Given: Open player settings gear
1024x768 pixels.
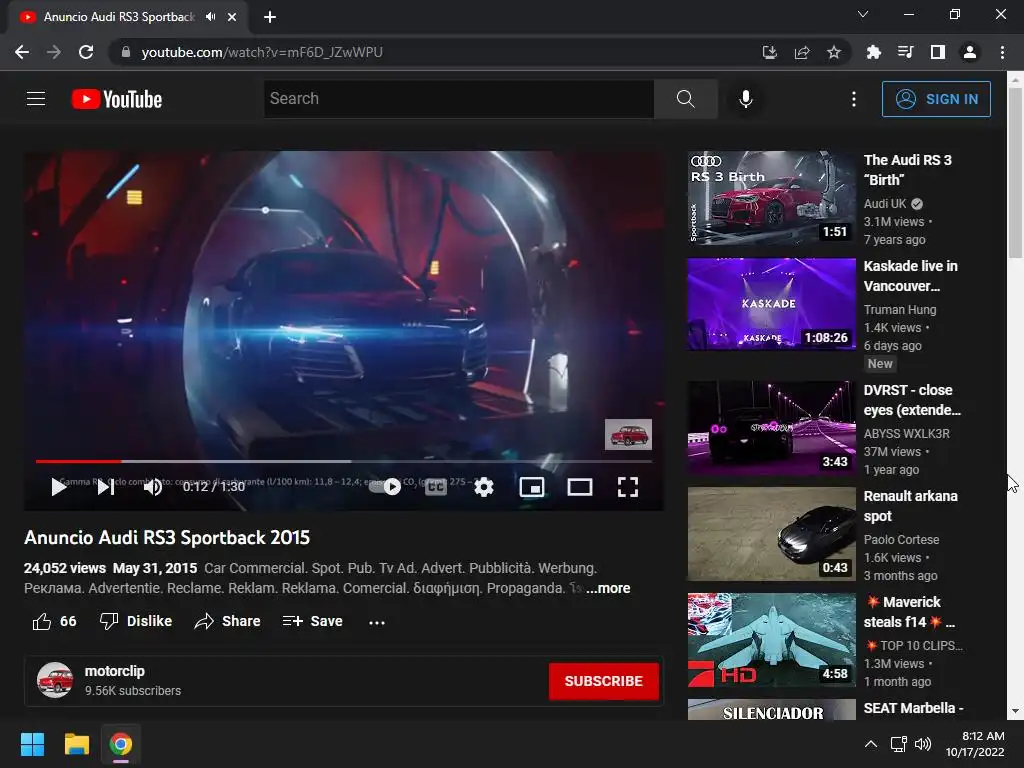Looking at the screenshot, I should pyautogui.click(x=483, y=487).
